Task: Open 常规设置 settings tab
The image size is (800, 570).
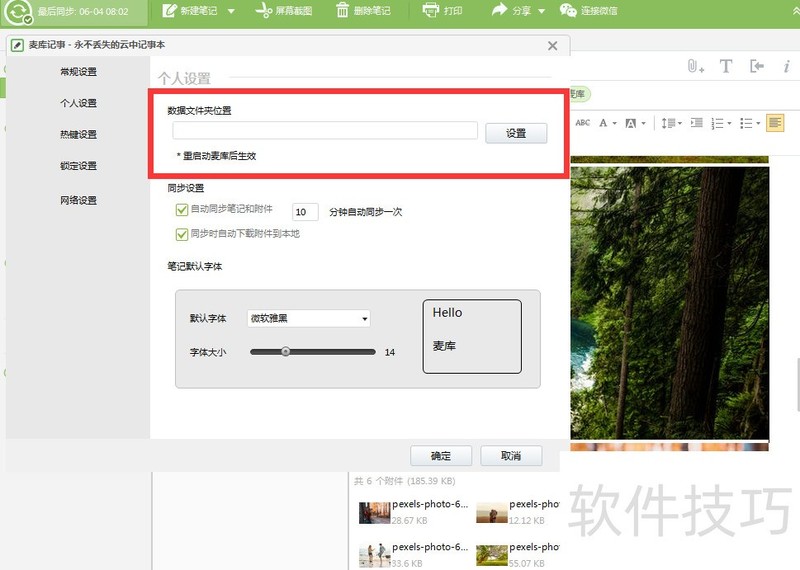Action: (x=78, y=71)
